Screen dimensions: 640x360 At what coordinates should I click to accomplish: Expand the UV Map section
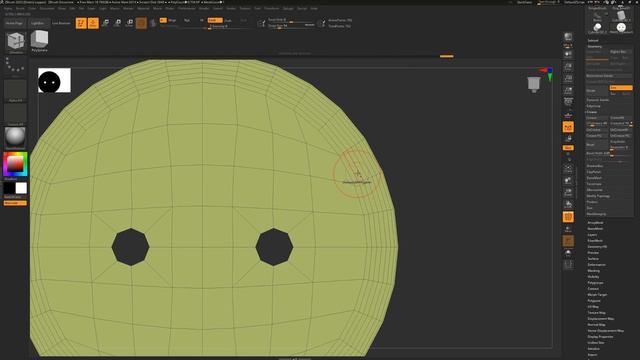coord(593,307)
